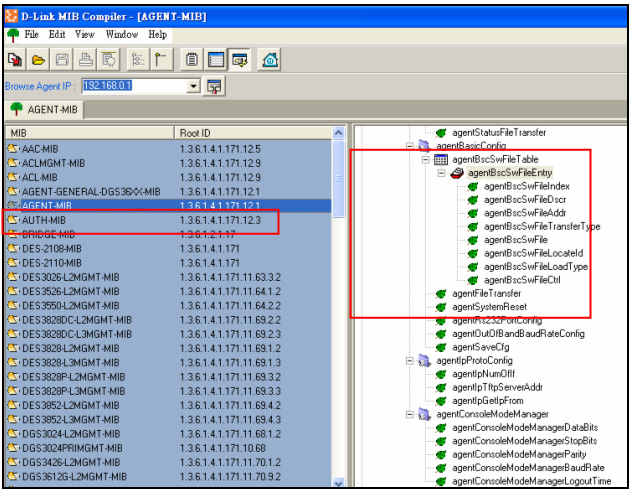Click the table icon of agentBscSwFileTable
Screen dimensions: 631x493
441,159
